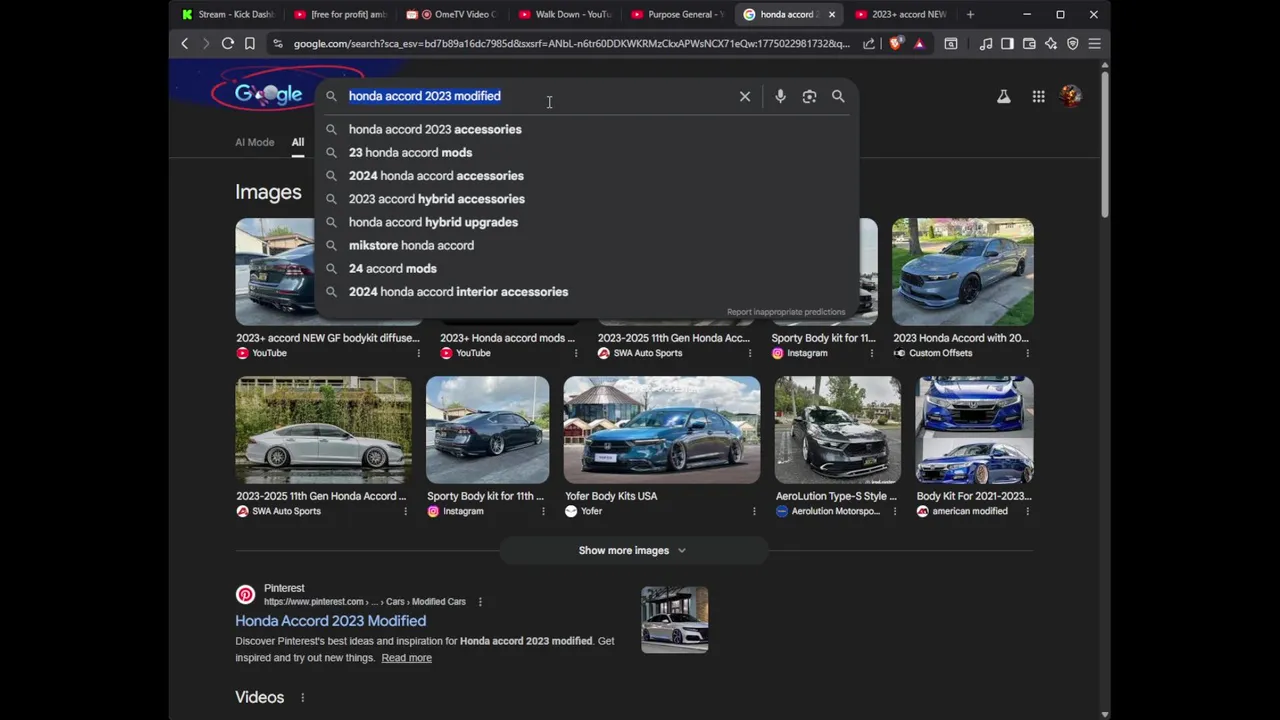Switch to the Walk Down - YouTube tab

pos(565,14)
